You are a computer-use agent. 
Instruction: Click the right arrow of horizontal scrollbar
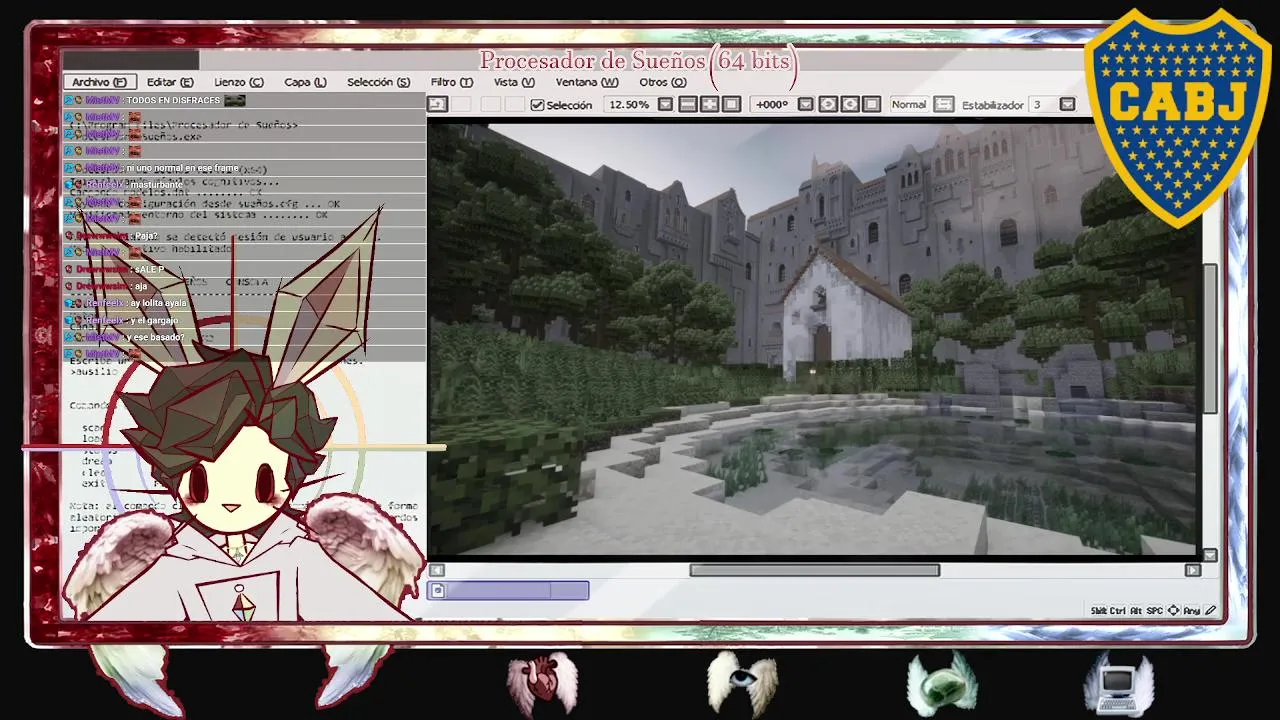pos(1192,570)
